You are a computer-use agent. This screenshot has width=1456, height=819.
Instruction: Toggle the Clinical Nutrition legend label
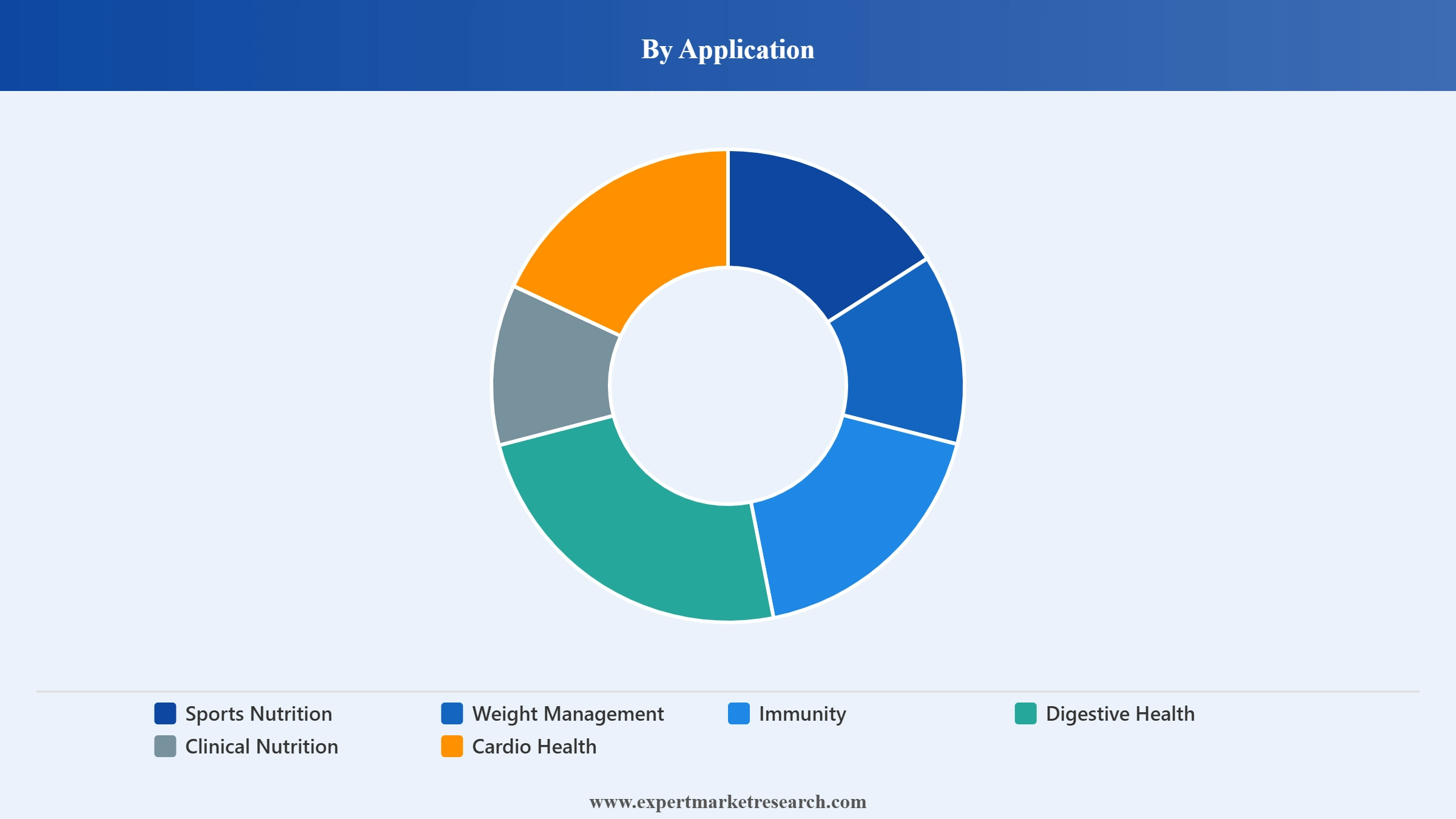coord(261,747)
